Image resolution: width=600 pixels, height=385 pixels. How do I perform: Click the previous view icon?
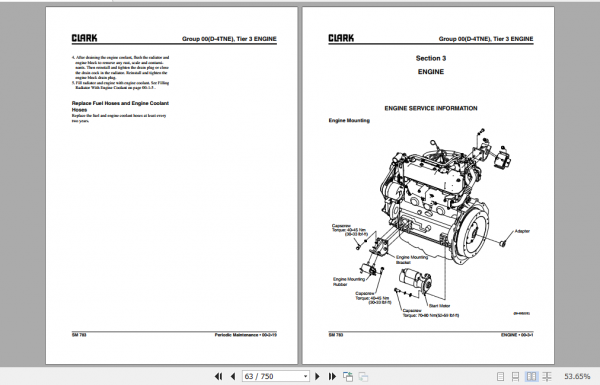tap(348, 377)
